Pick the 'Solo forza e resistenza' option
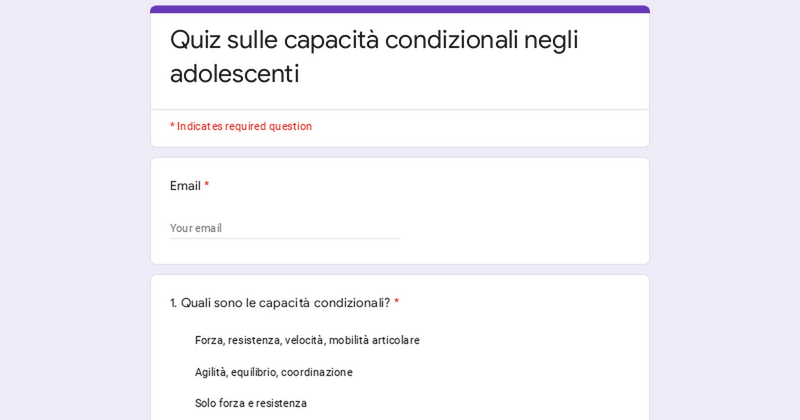 [251, 403]
